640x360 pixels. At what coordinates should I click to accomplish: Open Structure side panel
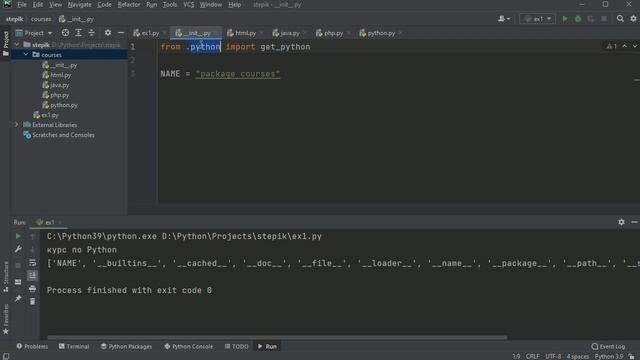pyautogui.click(x=6, y=277)
